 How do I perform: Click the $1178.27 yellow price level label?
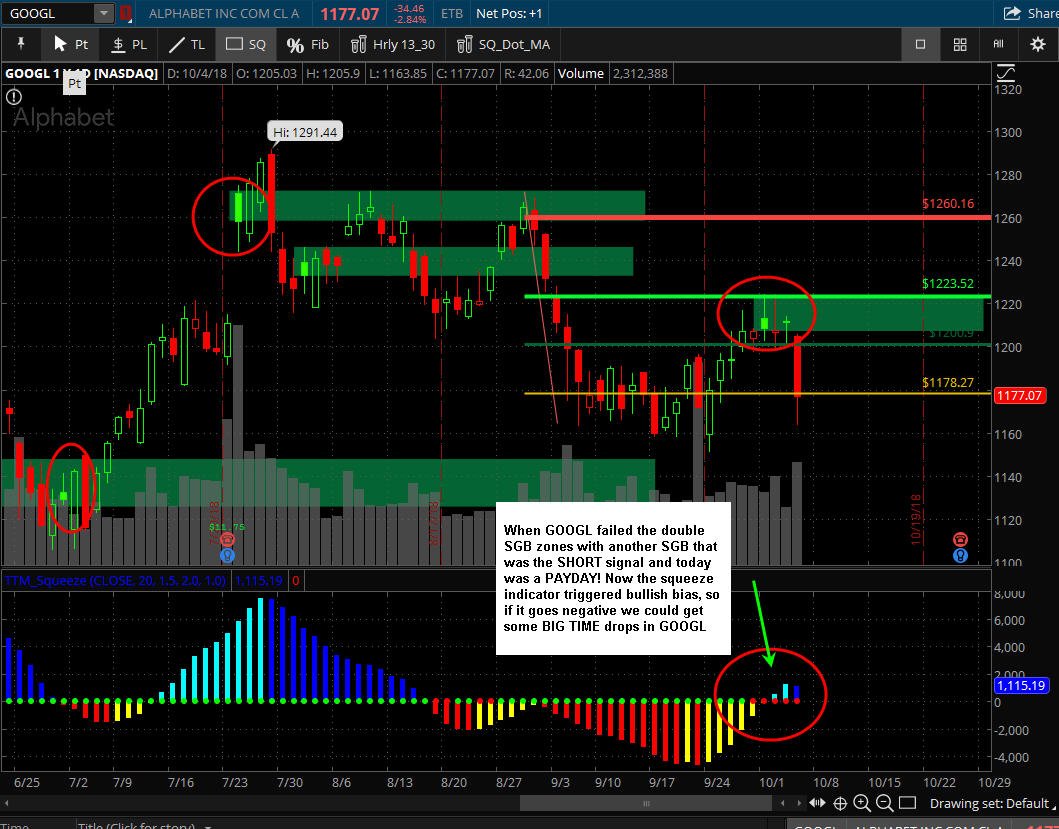(948, 382)
